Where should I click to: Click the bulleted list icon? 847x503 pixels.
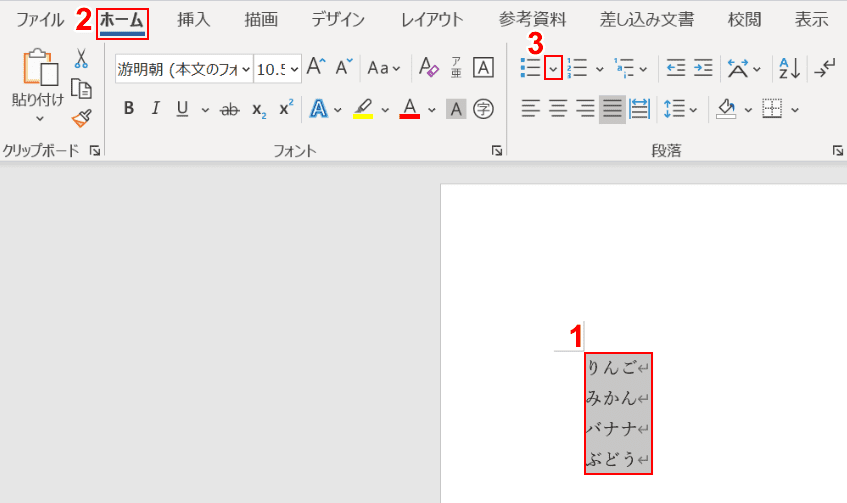pos(531,68)
